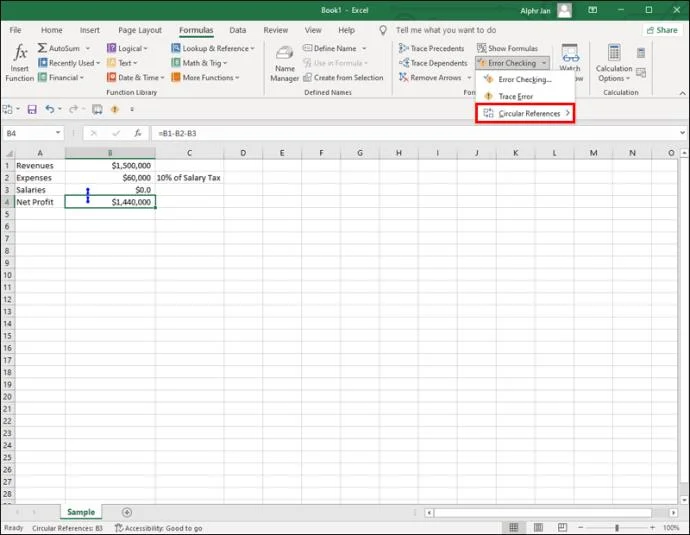The width and height of the screenshot is (690, 535).
Task: Open the Circular References submenu
Action: click(x=525, y=114)
